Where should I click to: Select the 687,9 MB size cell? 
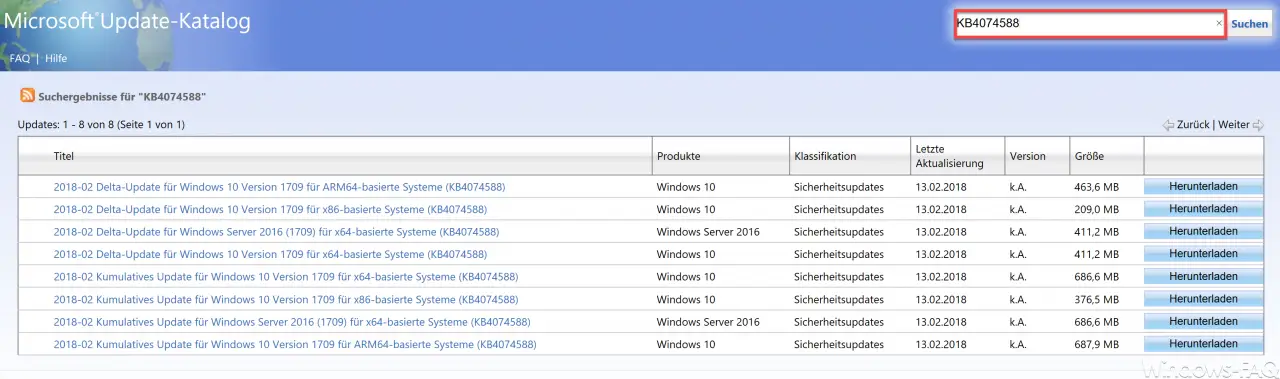(x=1096, y=344)
